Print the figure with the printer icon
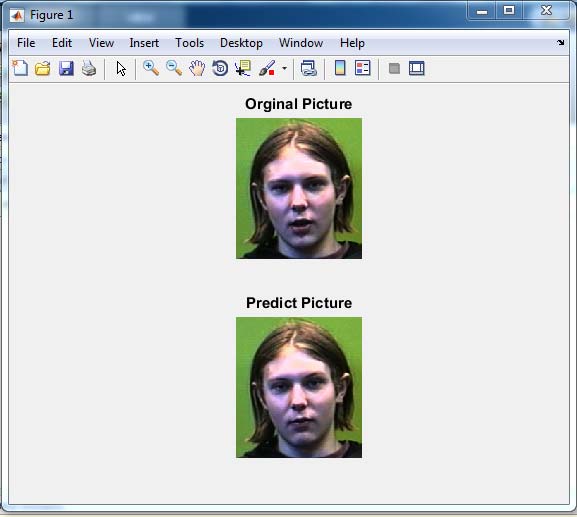 click(x=89, y=68)
